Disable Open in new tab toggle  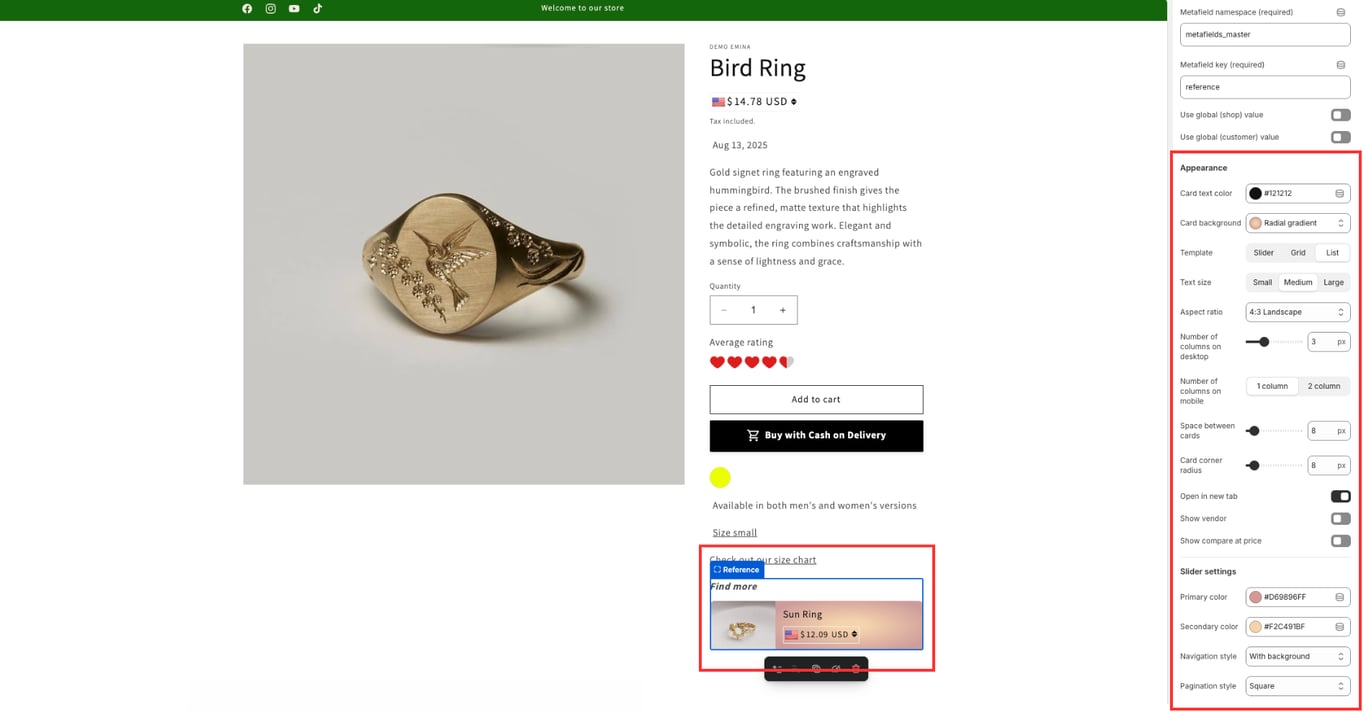(x=1340, y=496)
